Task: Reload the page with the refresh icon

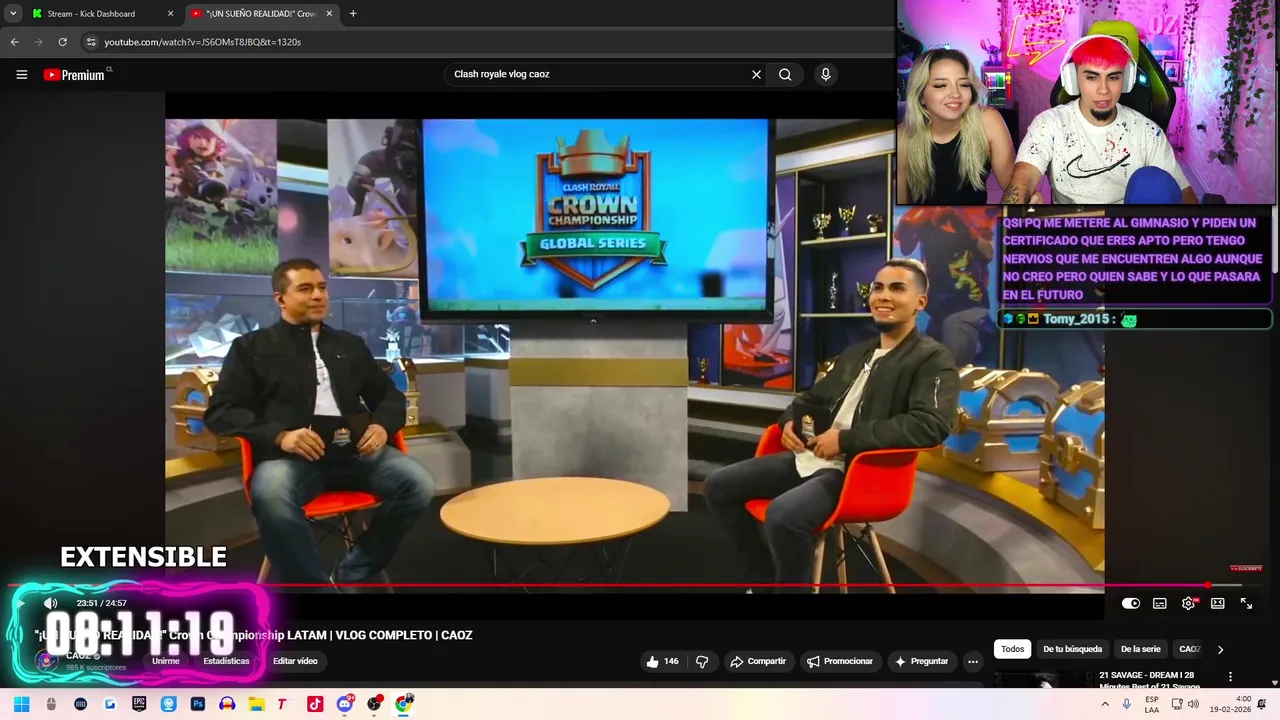Action: pyautogui.click(x=62, y=42)
